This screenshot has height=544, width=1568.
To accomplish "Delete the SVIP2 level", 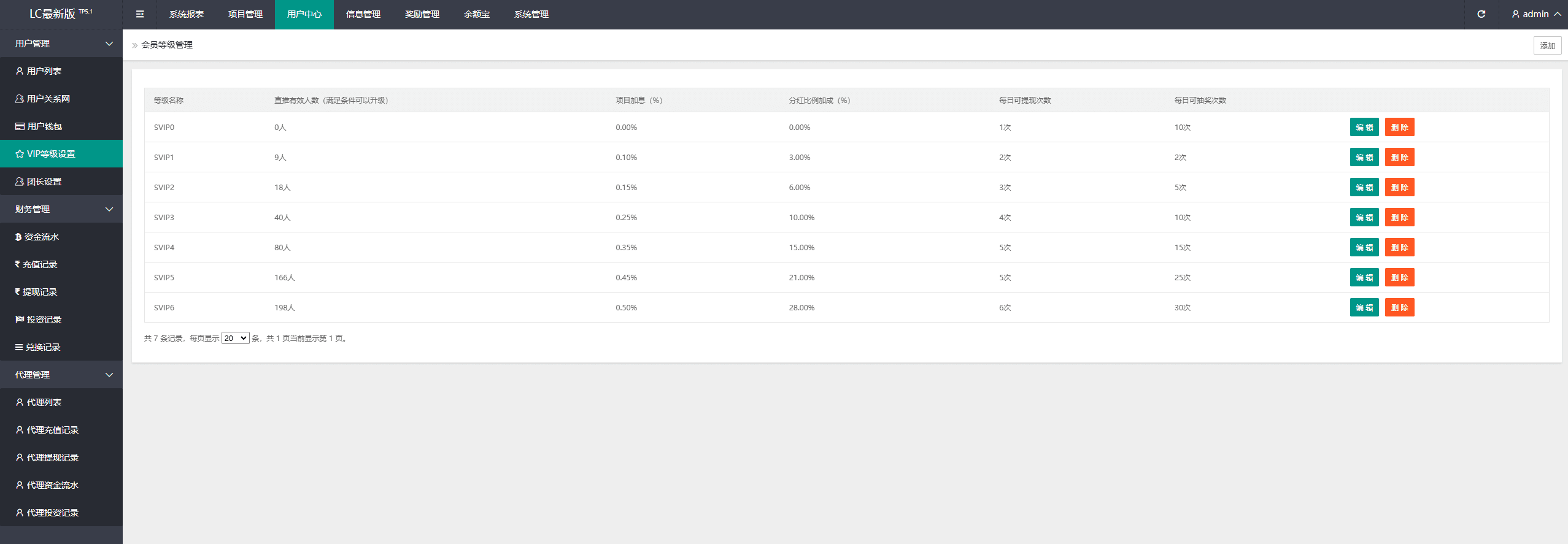I will click(1399, 187).
